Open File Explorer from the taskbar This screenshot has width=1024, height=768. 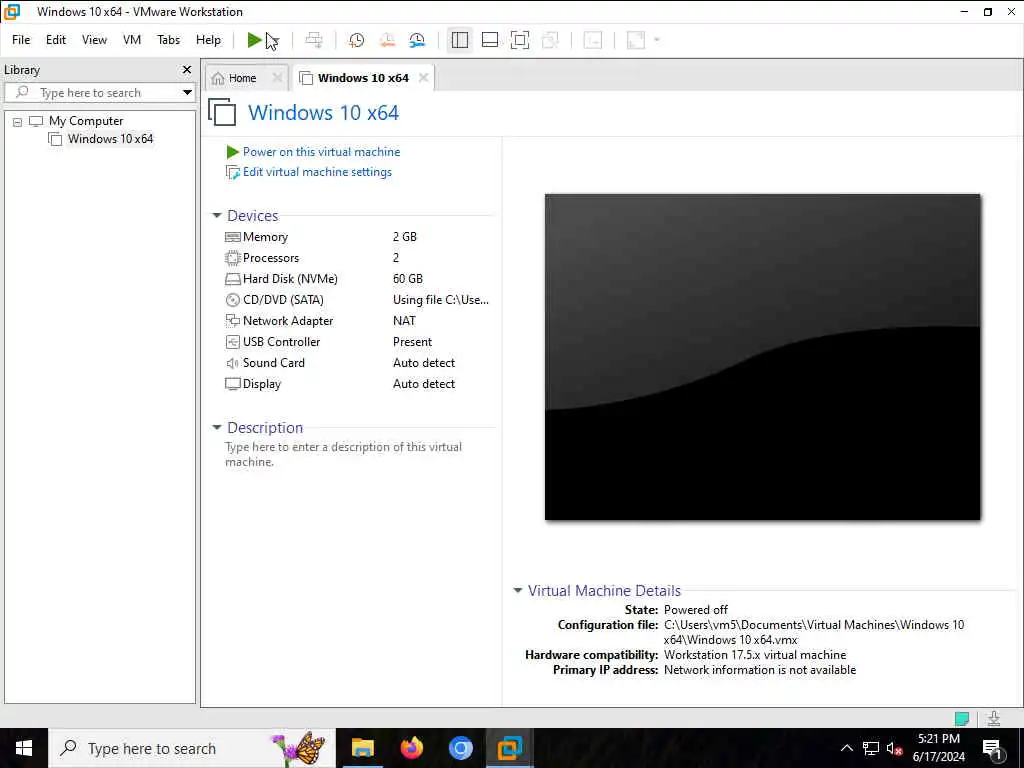tap(362, 748)
